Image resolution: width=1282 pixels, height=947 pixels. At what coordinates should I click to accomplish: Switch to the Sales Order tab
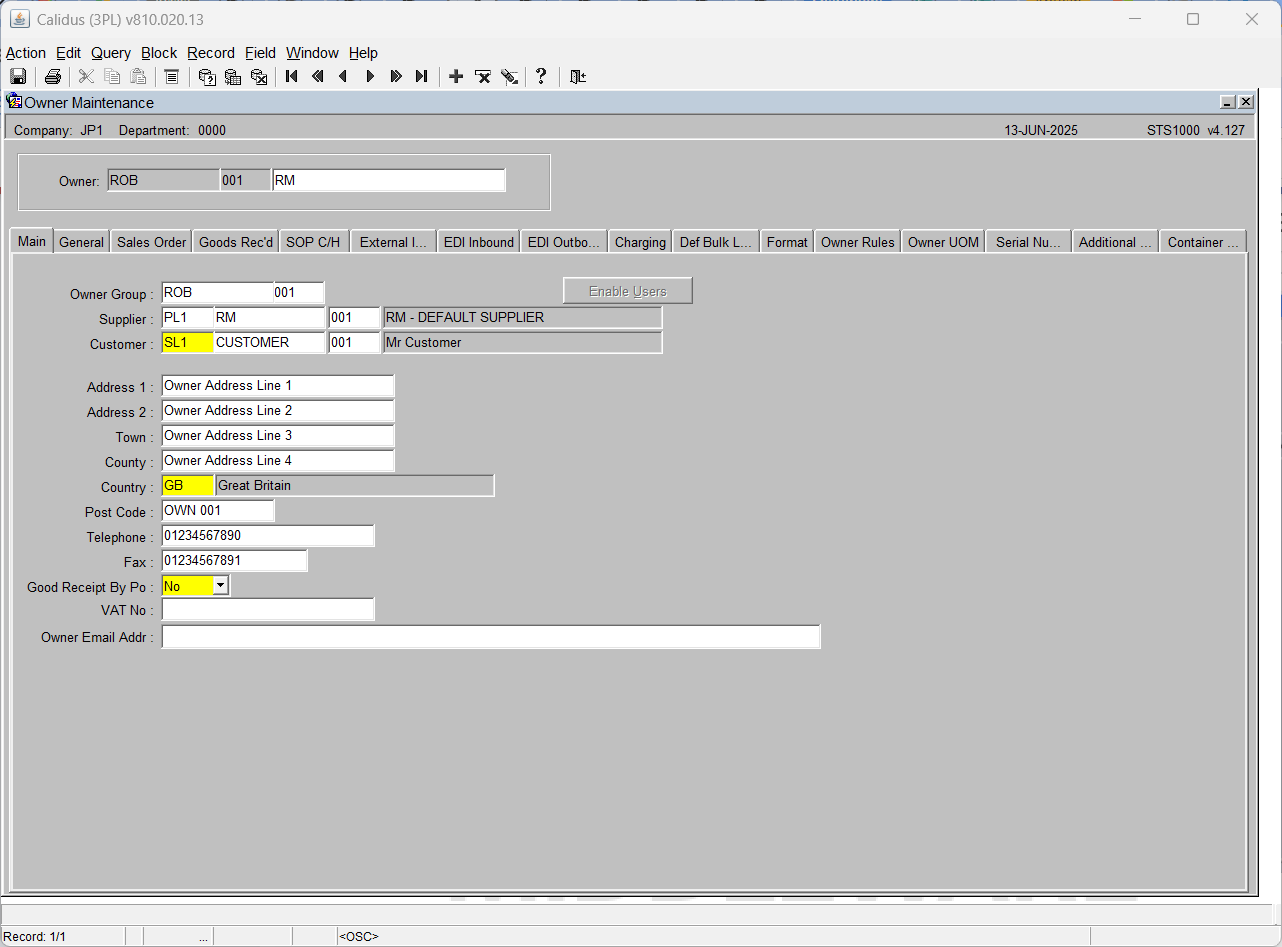click(x=151, y=242)
